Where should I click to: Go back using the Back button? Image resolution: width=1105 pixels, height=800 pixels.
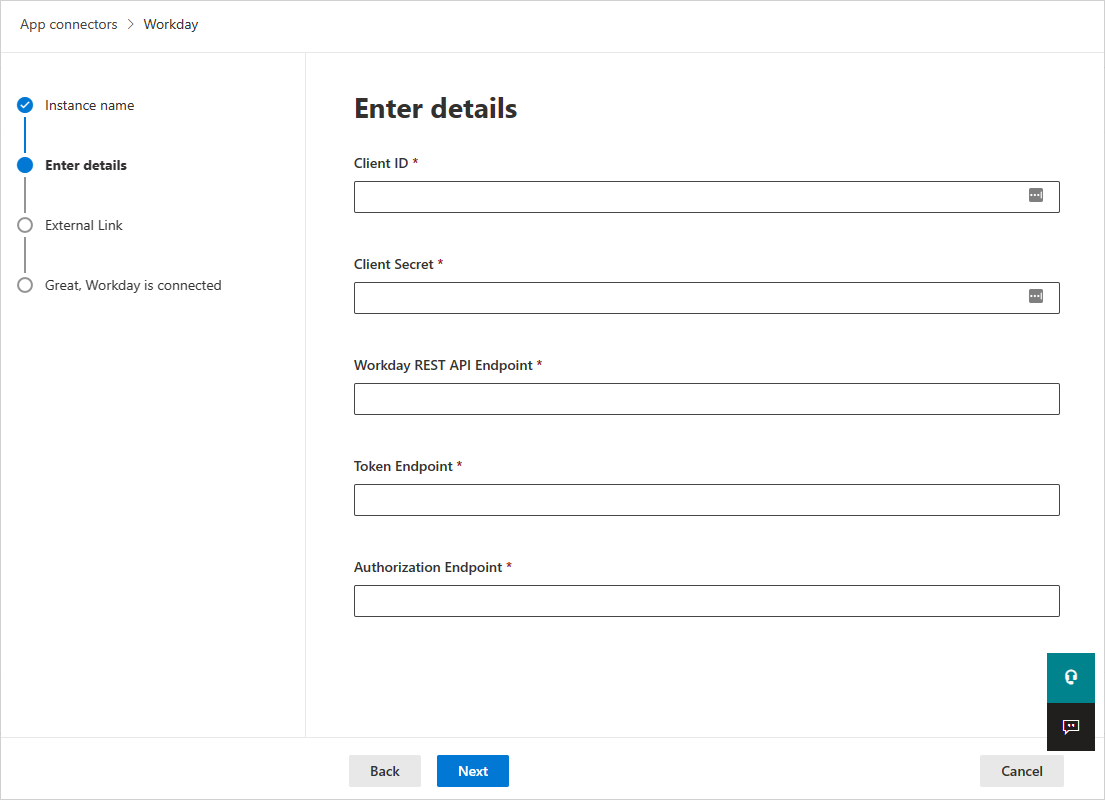pos(385,771)
